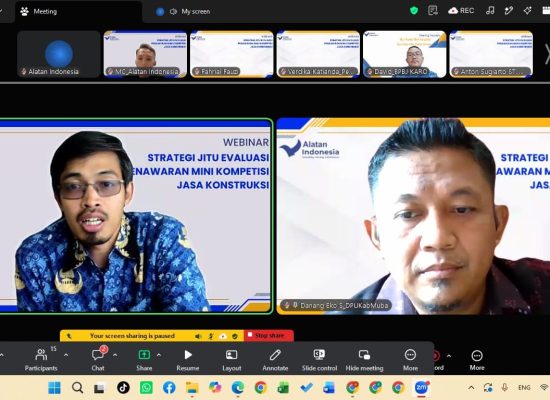Open the Participants panel
The width and height of the screenshot is (550, 400).
coord(41,359)
